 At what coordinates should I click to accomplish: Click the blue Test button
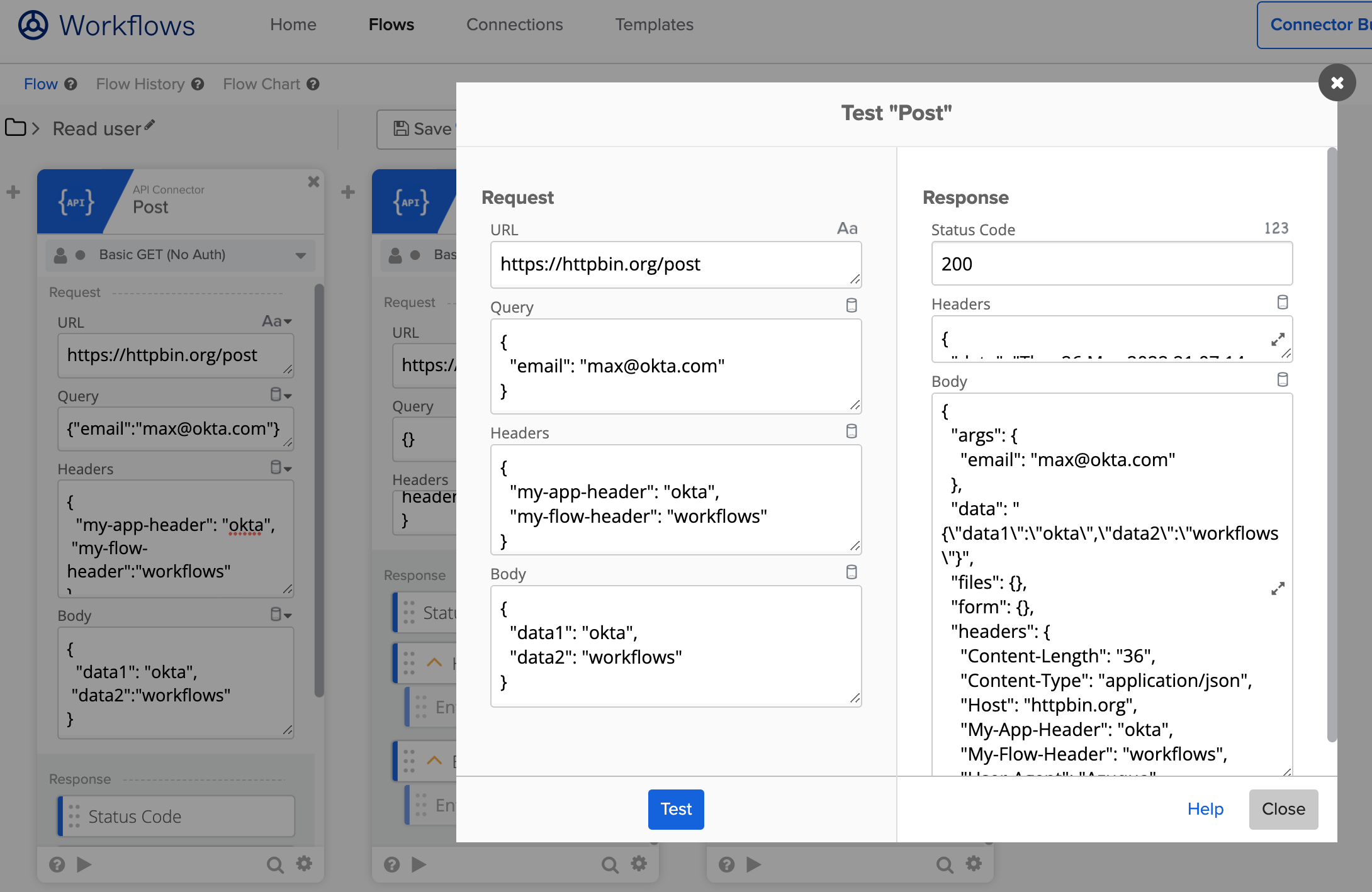tap(676, 809)
